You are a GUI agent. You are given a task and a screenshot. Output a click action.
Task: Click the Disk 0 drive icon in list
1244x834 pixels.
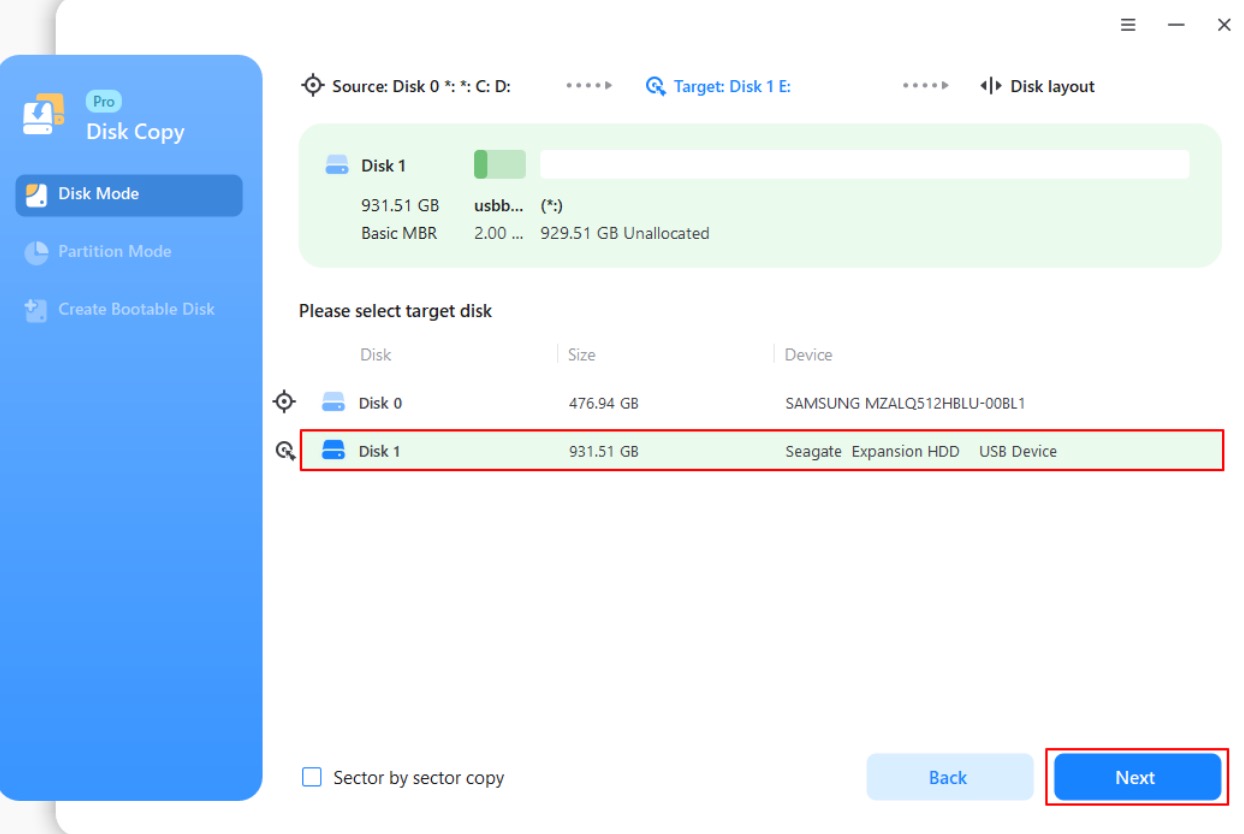[x=333, y=402]
